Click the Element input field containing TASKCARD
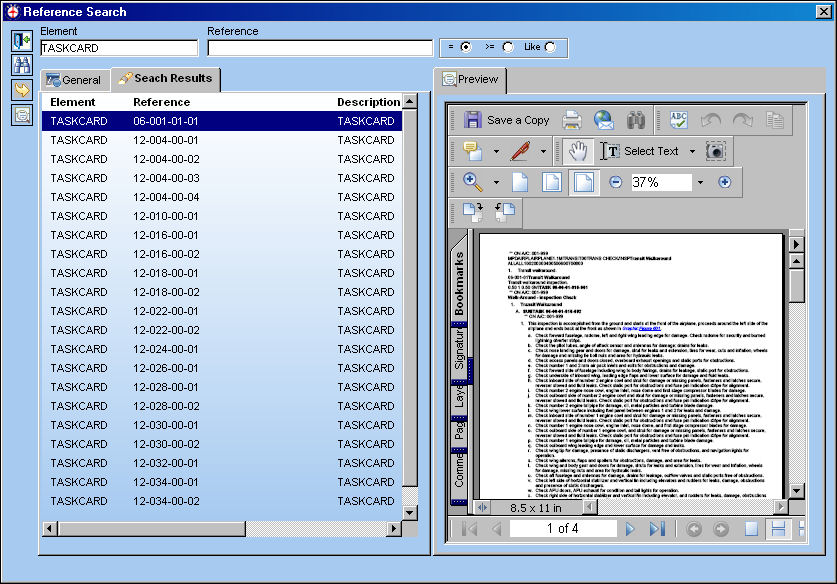This screenshot has width=837, height=584. pyautogui.click(x=119, y=48)
